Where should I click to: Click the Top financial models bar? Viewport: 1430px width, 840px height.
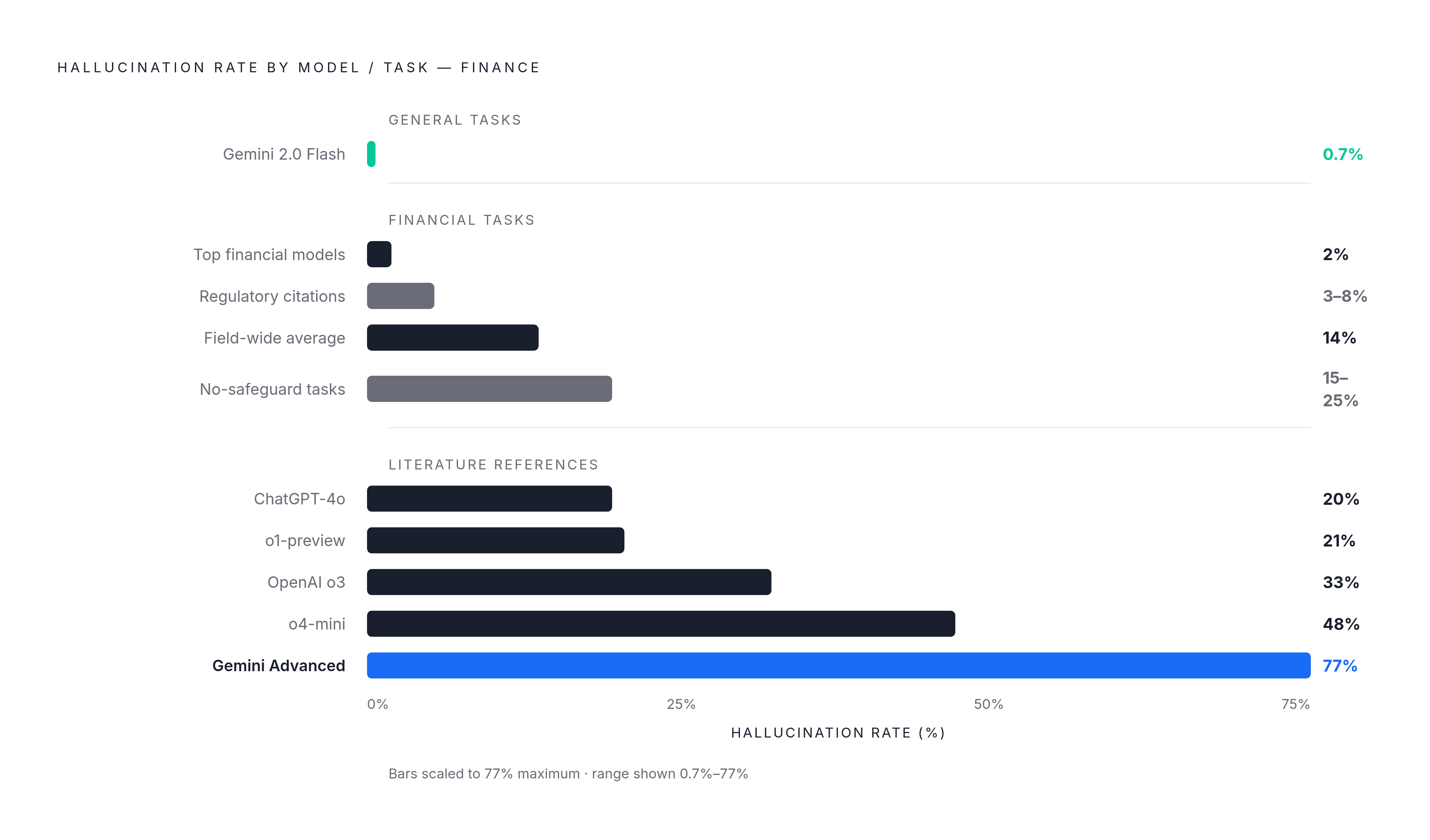click(379, 254)
